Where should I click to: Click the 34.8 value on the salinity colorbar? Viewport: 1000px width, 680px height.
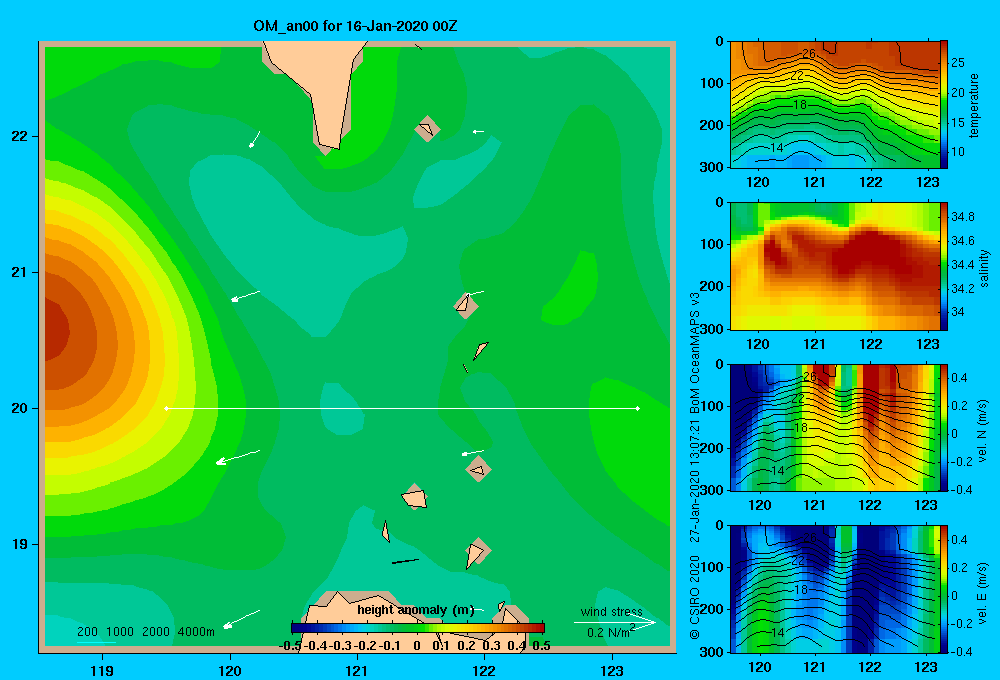pyautogui.click(x=962, y=217)
